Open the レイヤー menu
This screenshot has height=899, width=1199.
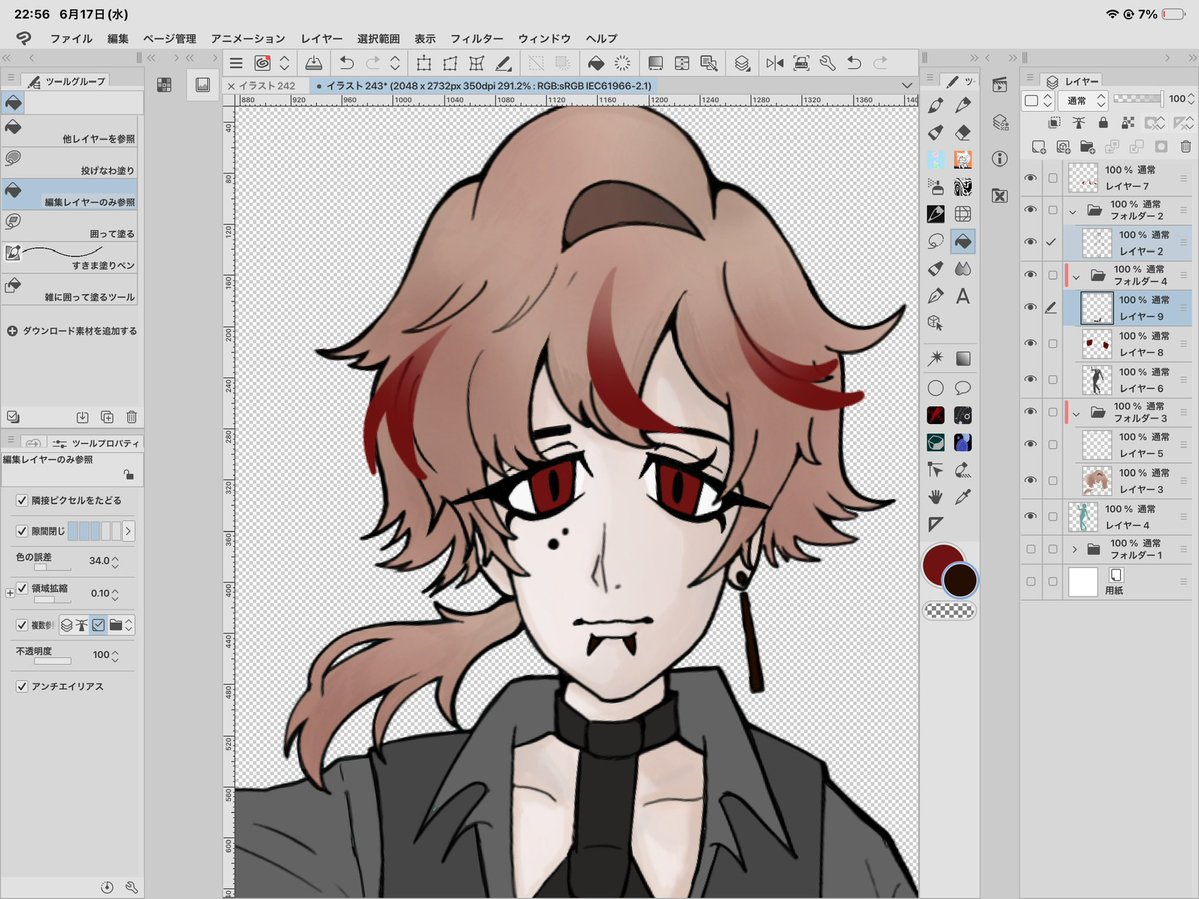pyautogui.click(x=321, y=38)
